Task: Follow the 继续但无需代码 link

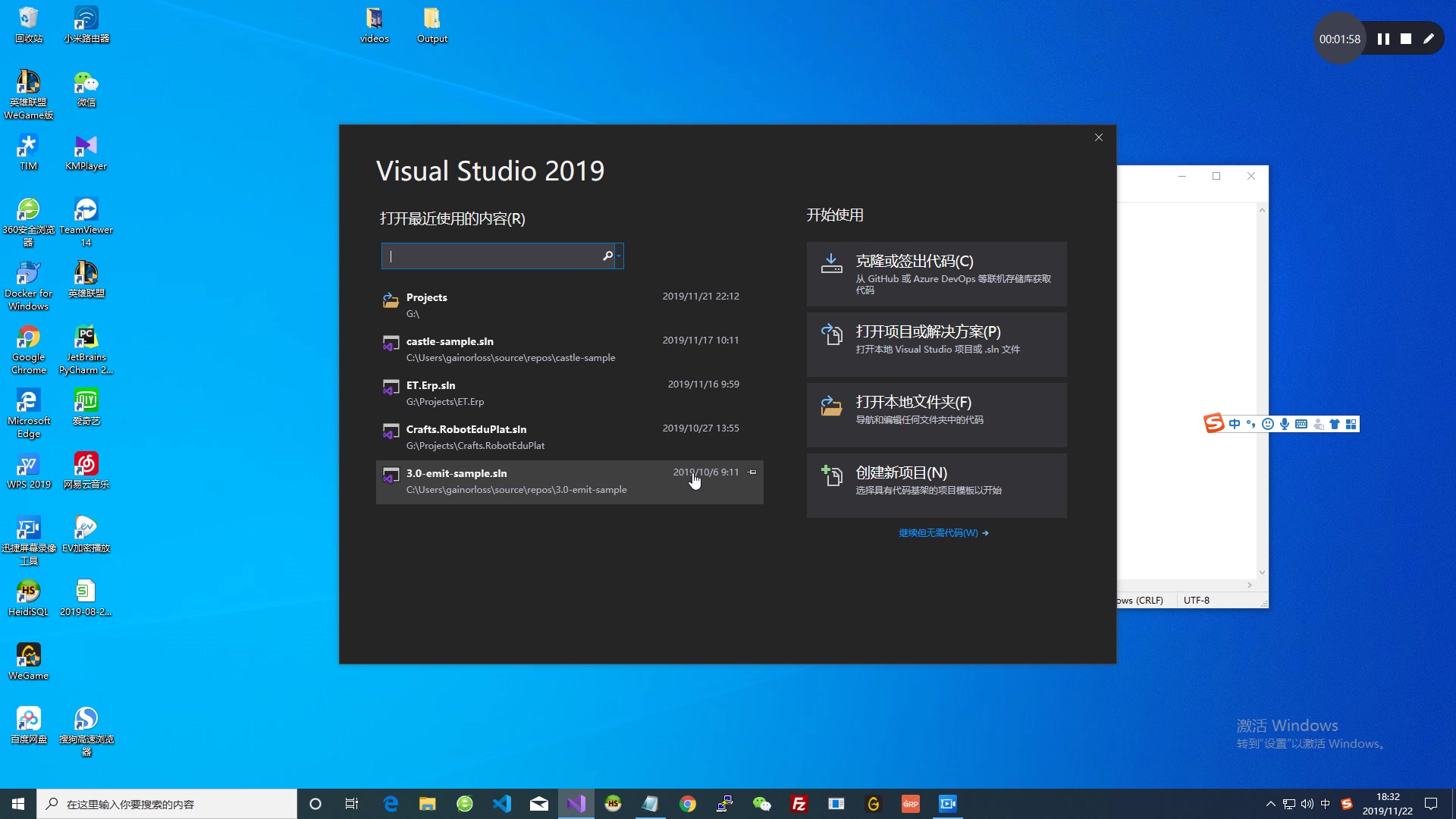Action: [x=943, y=533]
